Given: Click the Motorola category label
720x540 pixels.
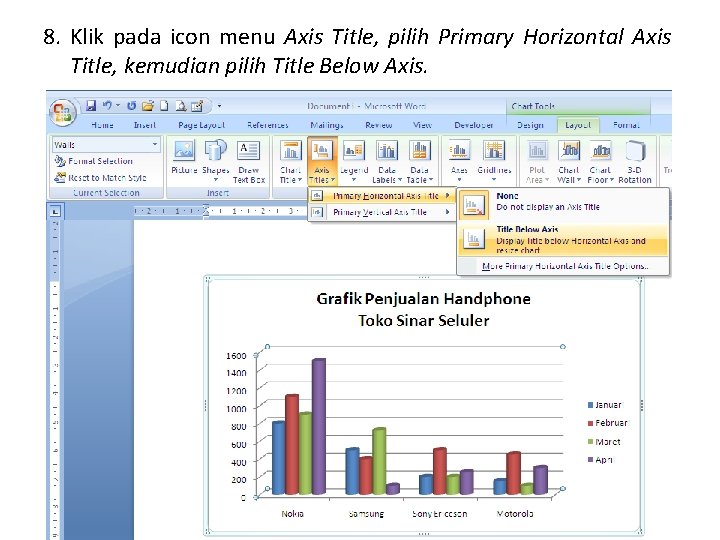Looking at the screenshot, I should point(515,514).
